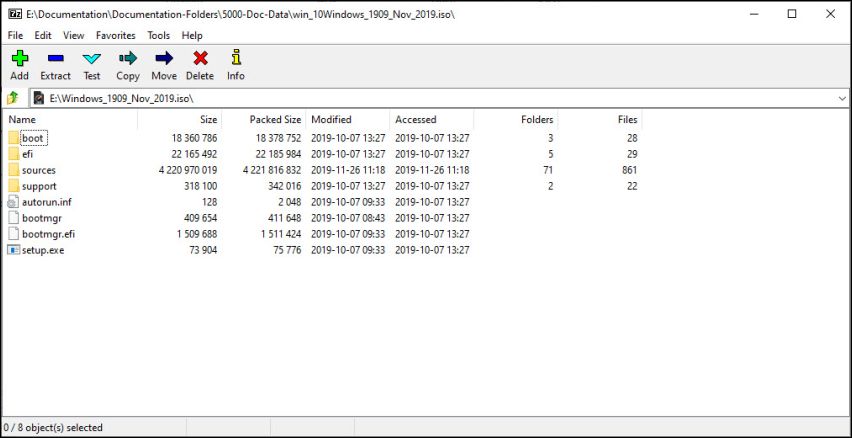The height and width of the screenshot is (438, 852).
Task: Open the Help menu
Action: tap(192, 35)
